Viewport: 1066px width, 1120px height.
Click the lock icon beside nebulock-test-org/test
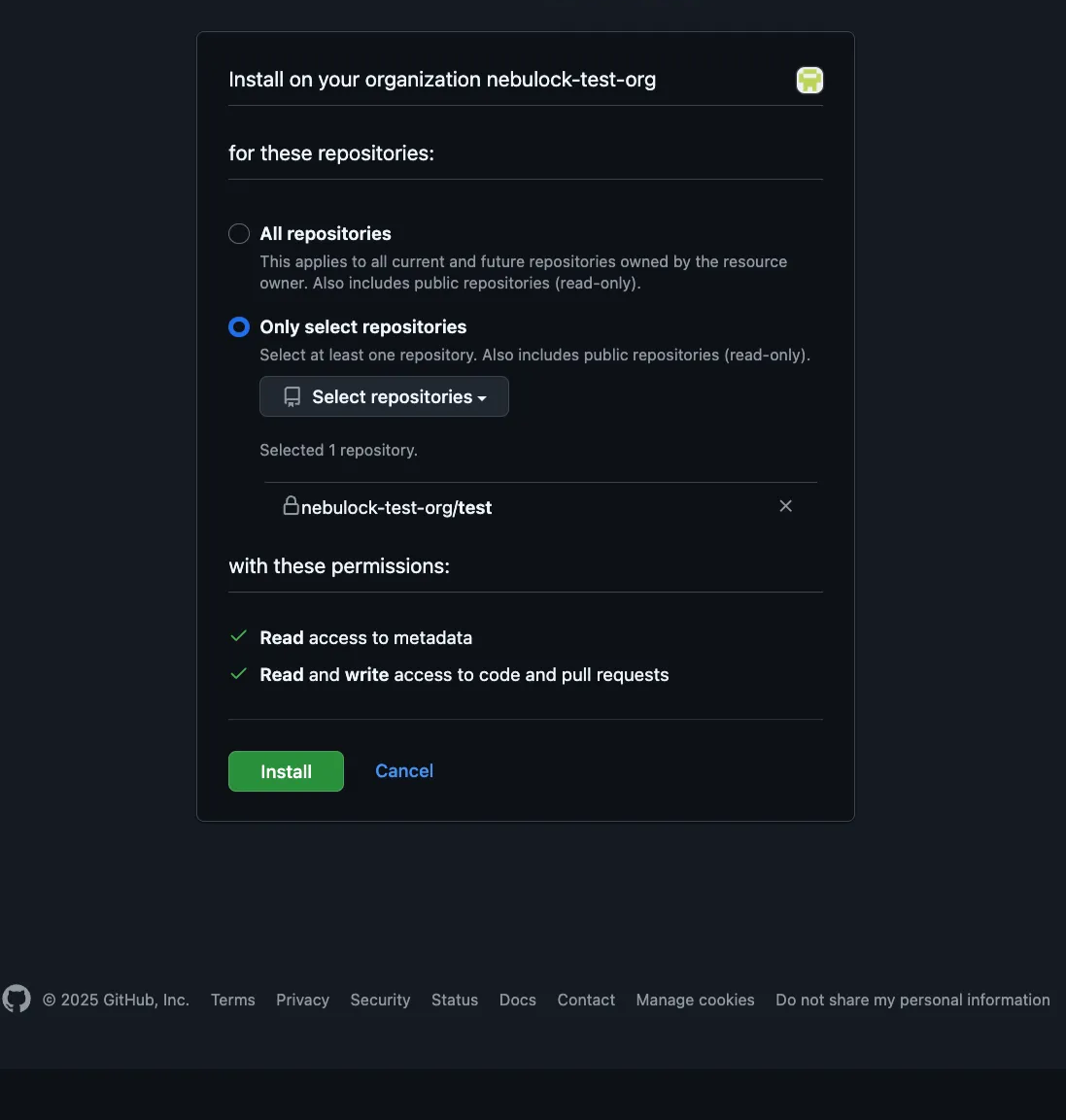pyautogui.click(x=291, y=506)
